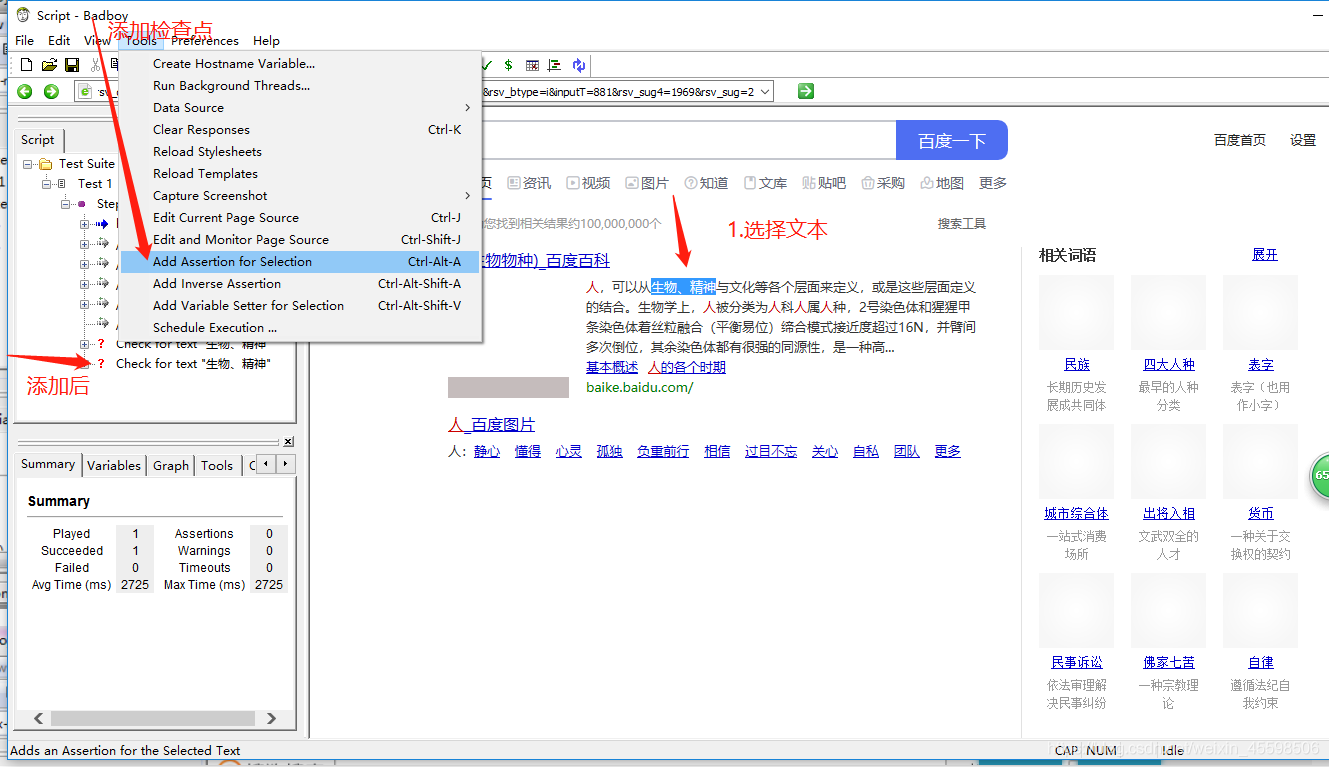Choose Add Inverse Assertion menu item
Viewport: 1329px width, 767px height.
[302, 284]
